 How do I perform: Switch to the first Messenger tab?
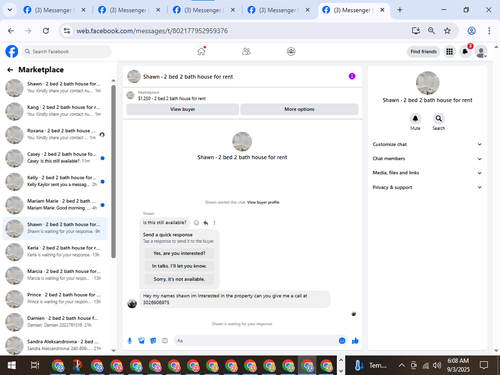click(x=53, y=10)
